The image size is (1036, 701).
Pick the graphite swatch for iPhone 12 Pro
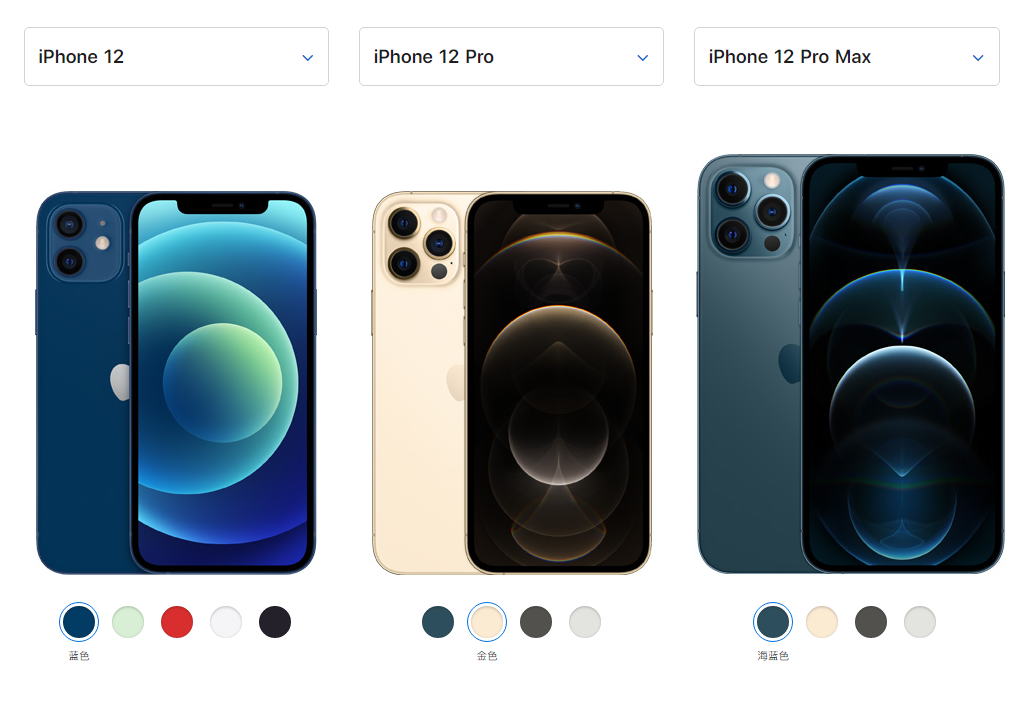(x=536, y=622)
